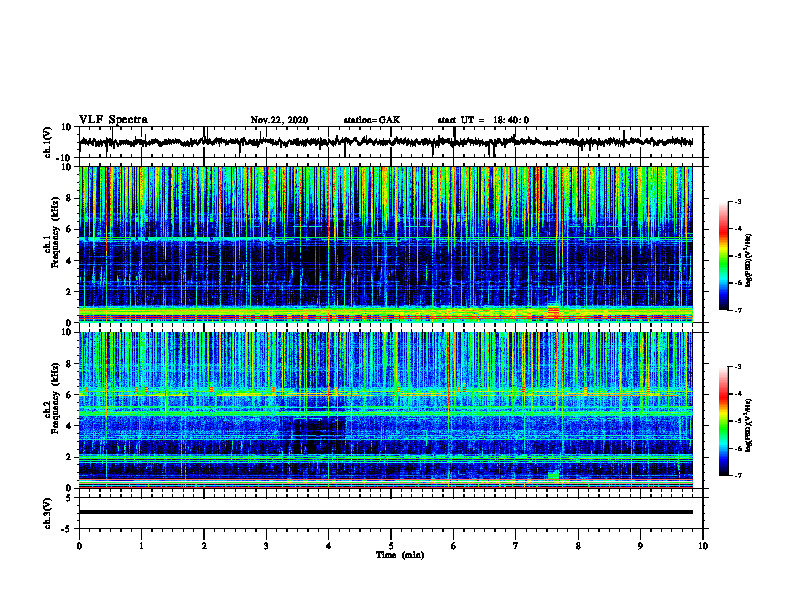Click the "8" kHz tick of ch.1 spectrogram

pos(69,198)
